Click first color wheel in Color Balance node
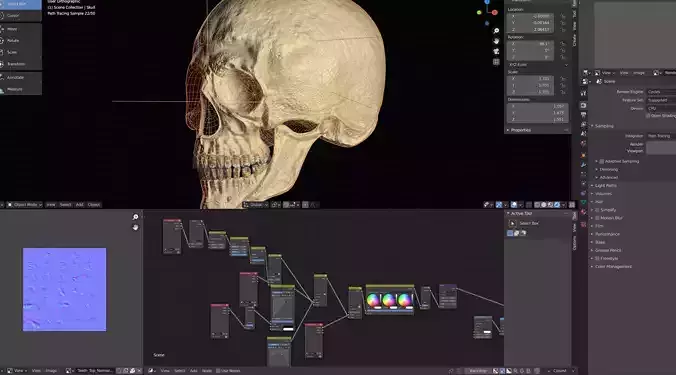This screenshot has height=375, width=676. point(373,300)
